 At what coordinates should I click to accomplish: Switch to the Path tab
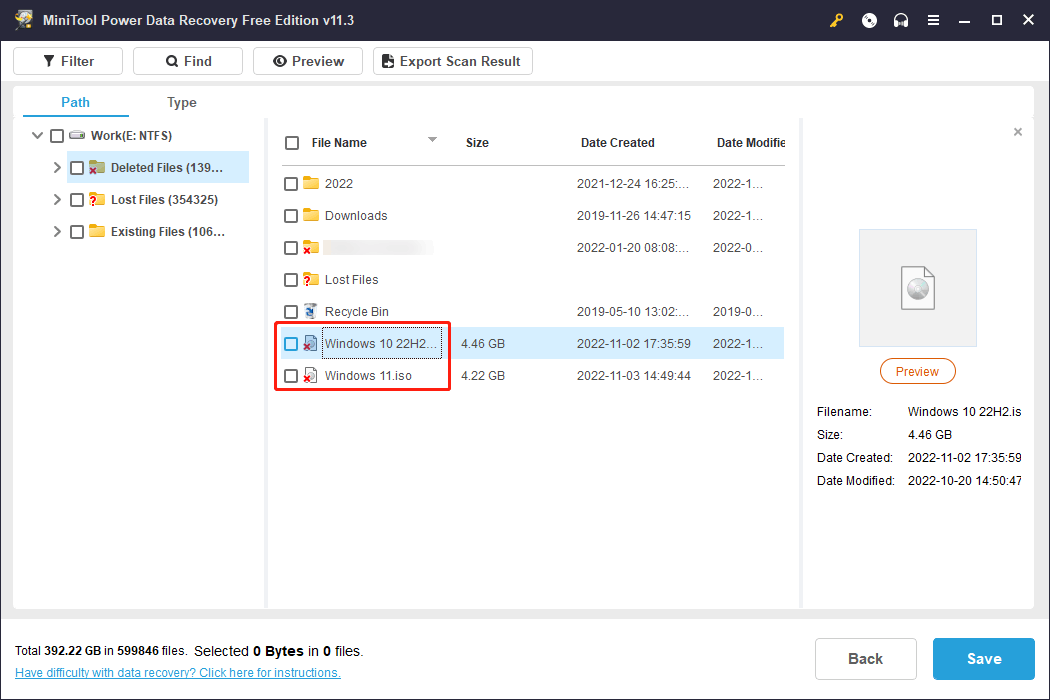coord(75,102)
